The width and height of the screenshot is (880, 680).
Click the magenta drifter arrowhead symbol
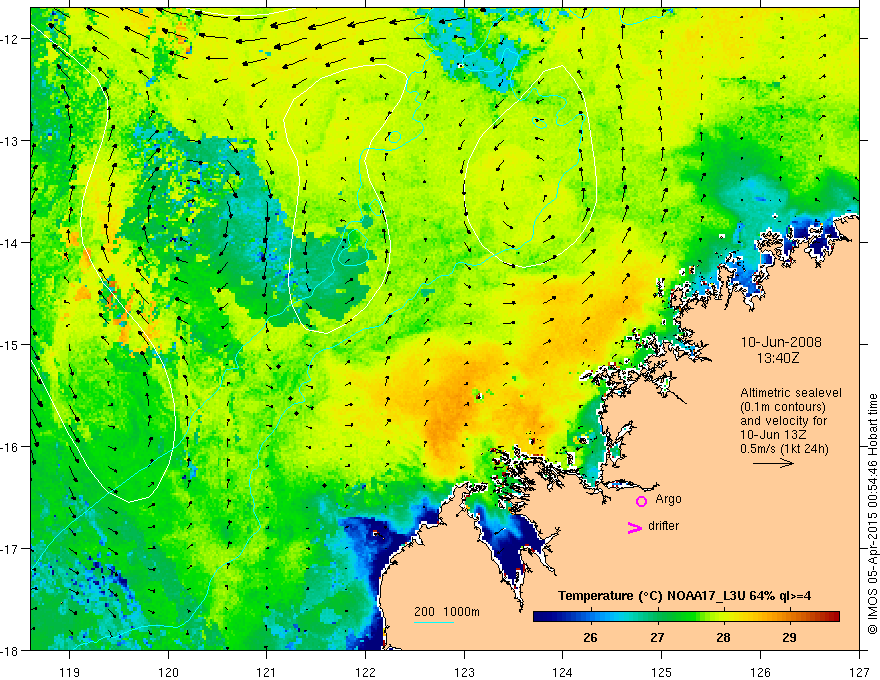click(x=635, y=527)
